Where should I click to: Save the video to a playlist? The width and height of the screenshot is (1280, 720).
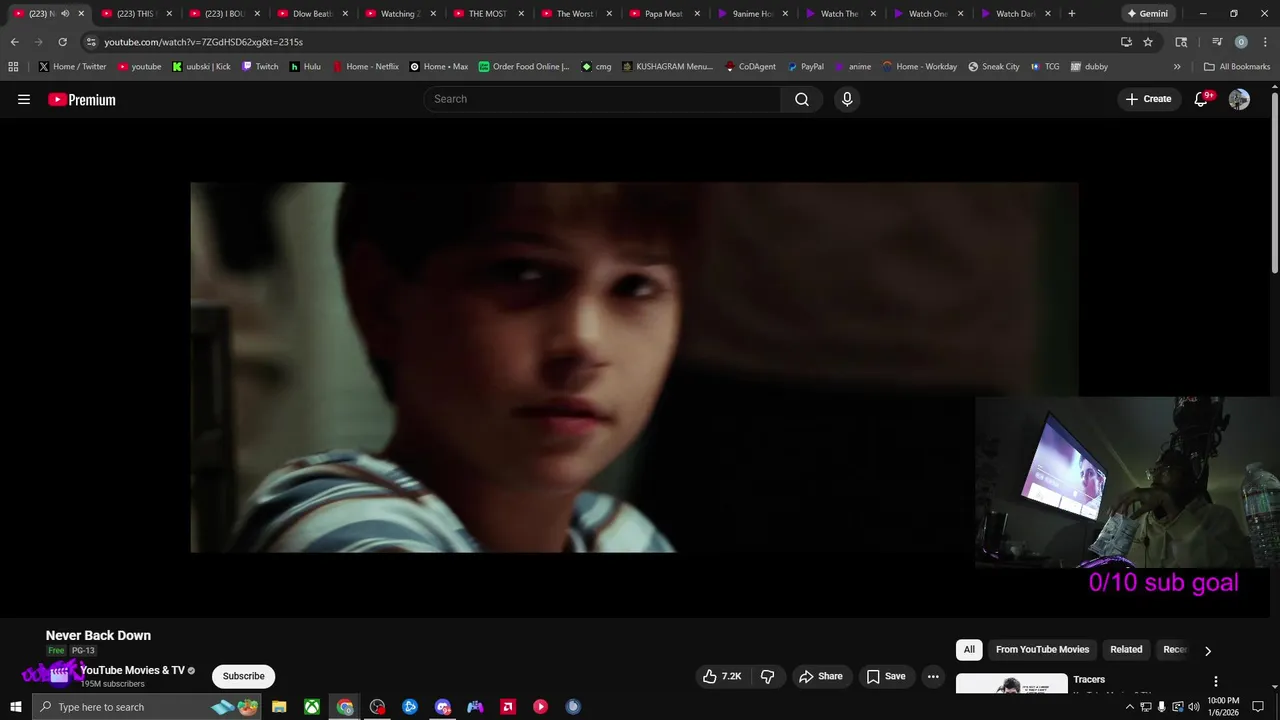[x=886, y=676]
